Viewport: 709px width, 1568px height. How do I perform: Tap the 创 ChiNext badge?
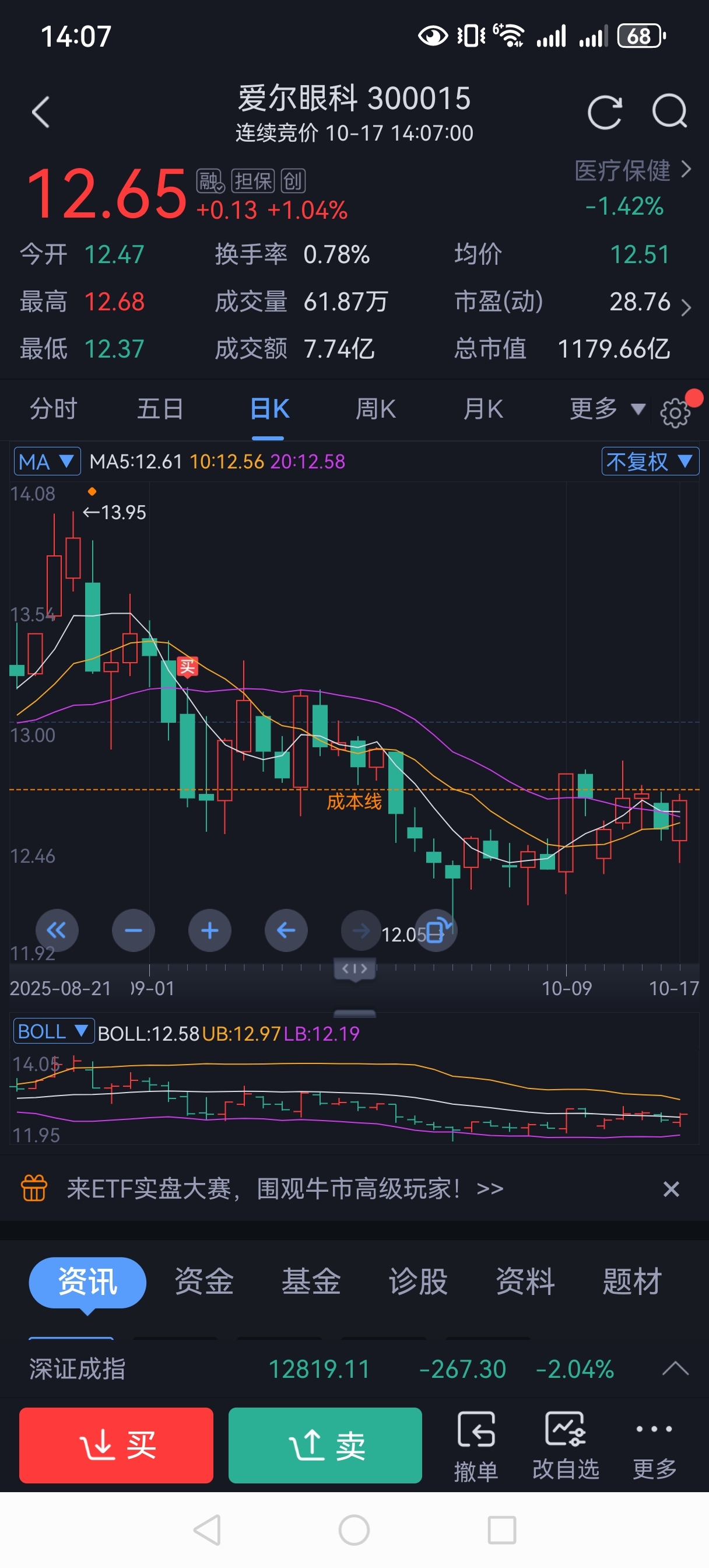pyautogui.click(x=293, y=181)
